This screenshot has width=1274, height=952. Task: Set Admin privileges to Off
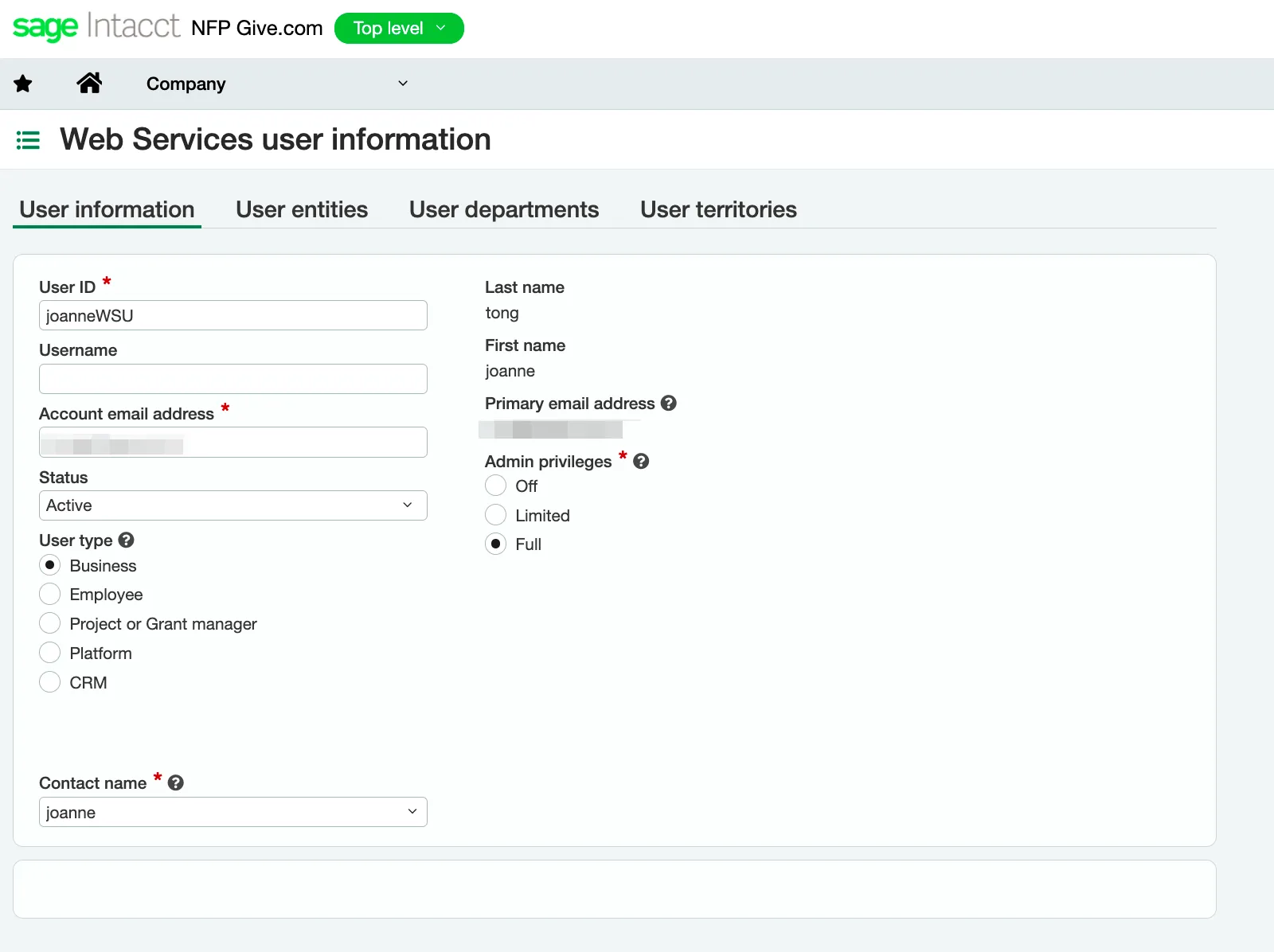point(495,486)
